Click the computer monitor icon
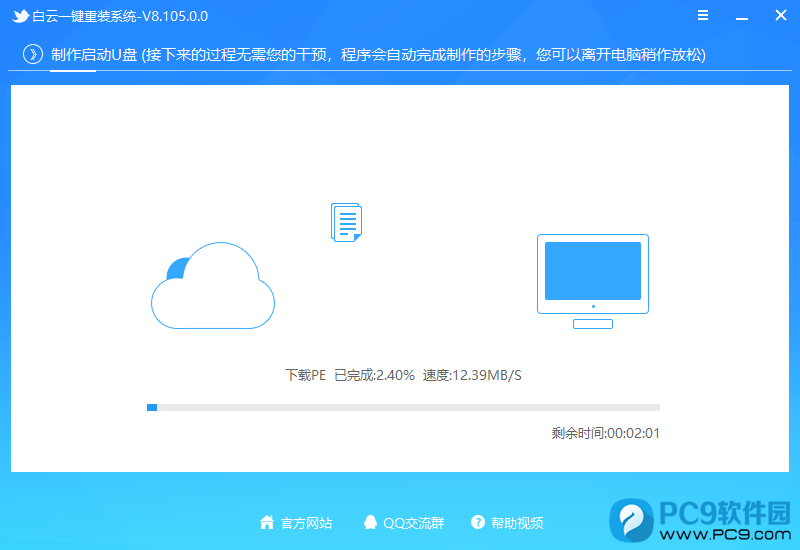This screenshot has height=550, width=800. (593, 281)
